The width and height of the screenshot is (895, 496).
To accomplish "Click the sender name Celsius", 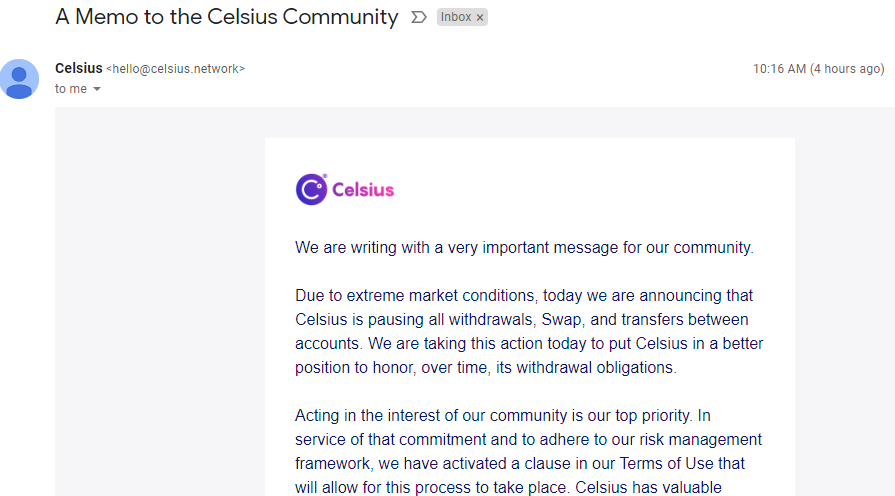I will pyautogui.click(x=78, y=69).
